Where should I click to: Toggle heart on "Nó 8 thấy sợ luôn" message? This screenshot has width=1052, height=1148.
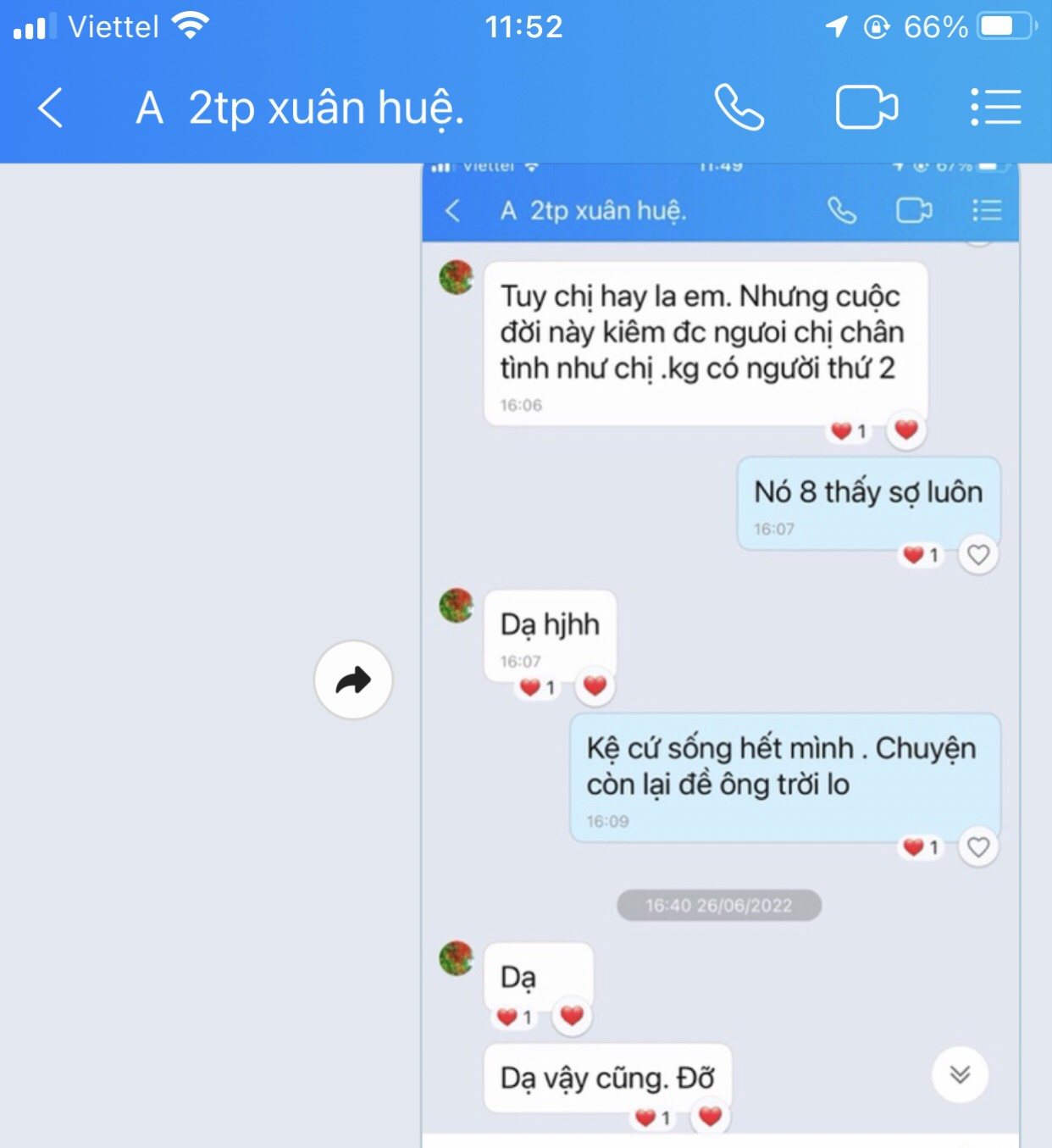click(978, 555)
